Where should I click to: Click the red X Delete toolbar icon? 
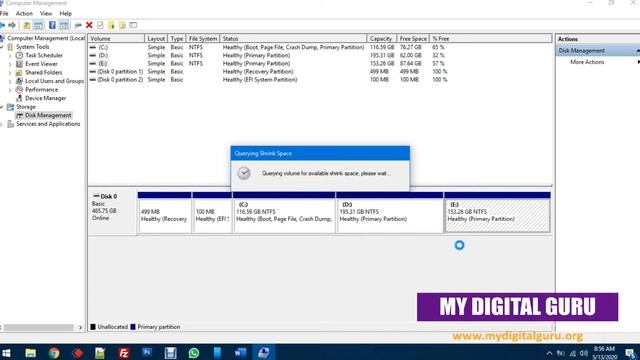(89, 25)
